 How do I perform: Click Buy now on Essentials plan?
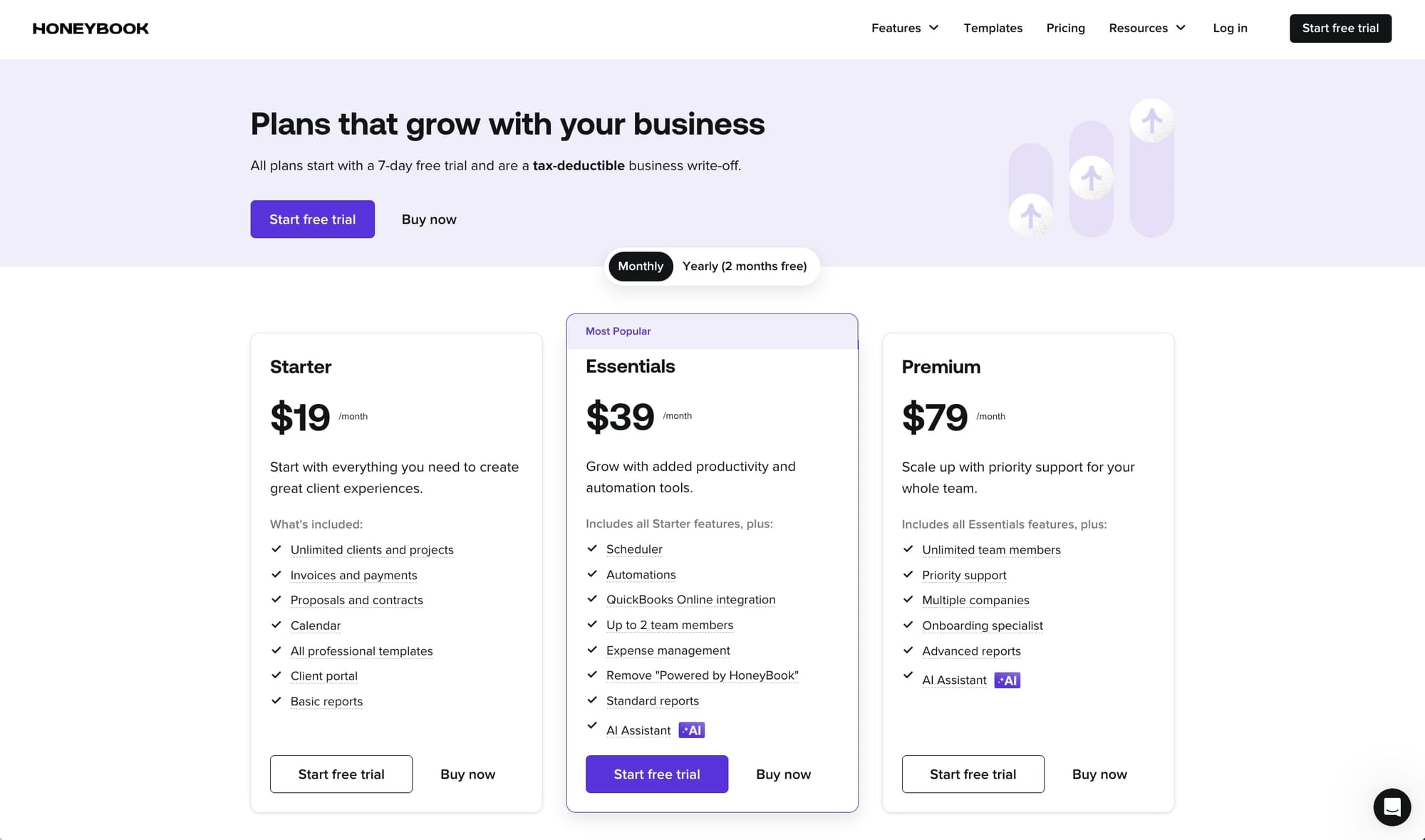tap(783, 773)
